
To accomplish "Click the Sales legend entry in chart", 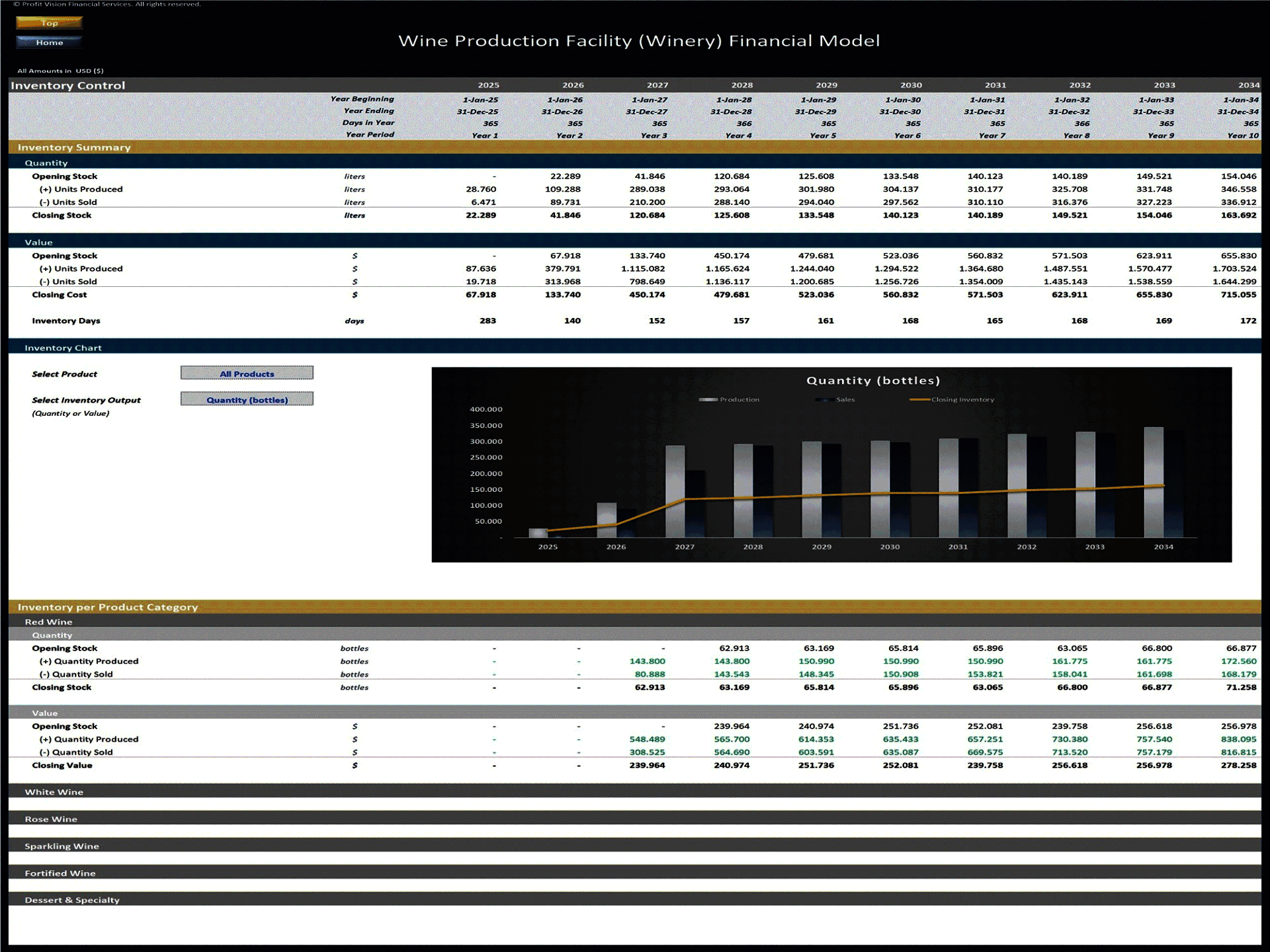I will coord(836,399).
